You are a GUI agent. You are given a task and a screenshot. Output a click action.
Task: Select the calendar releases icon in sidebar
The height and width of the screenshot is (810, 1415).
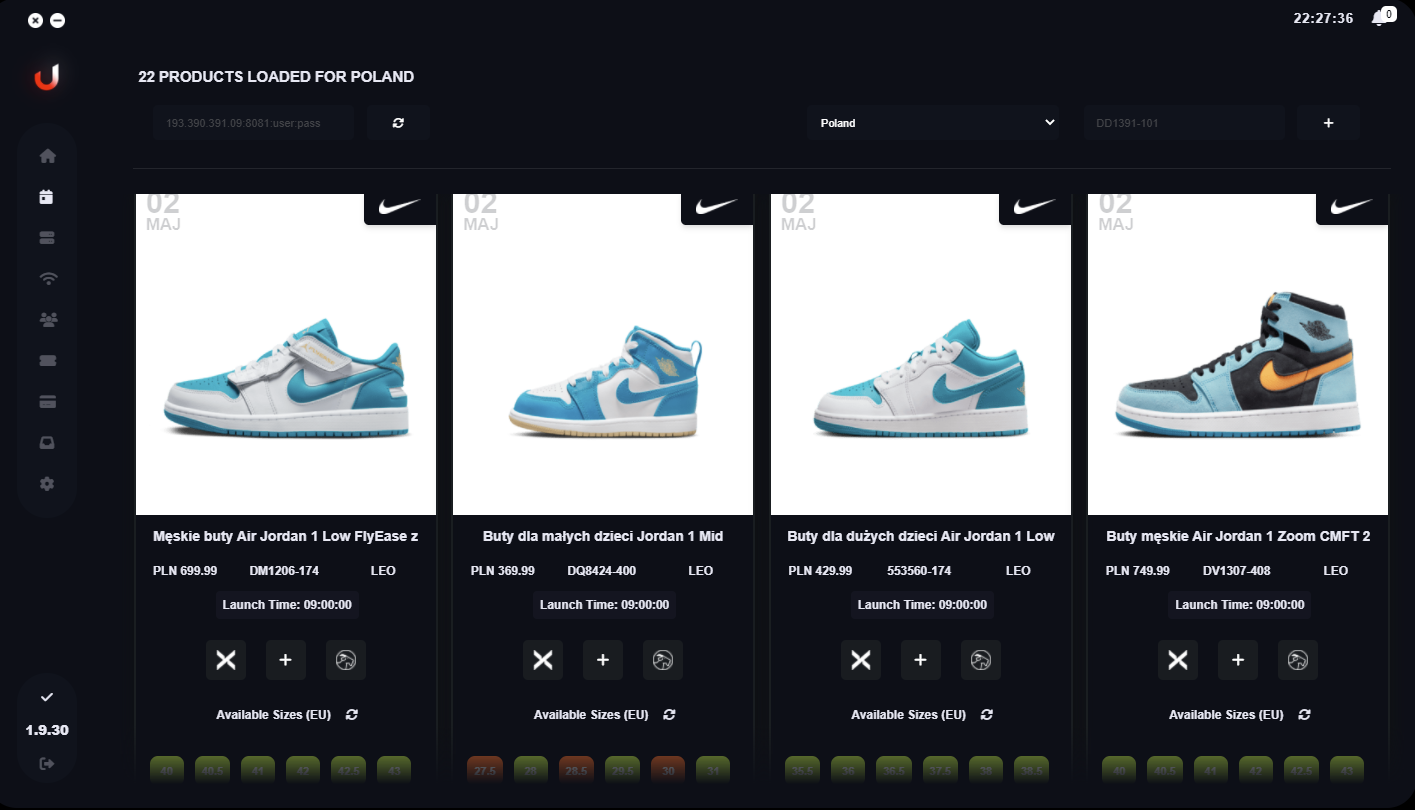(x=47, y=197)
